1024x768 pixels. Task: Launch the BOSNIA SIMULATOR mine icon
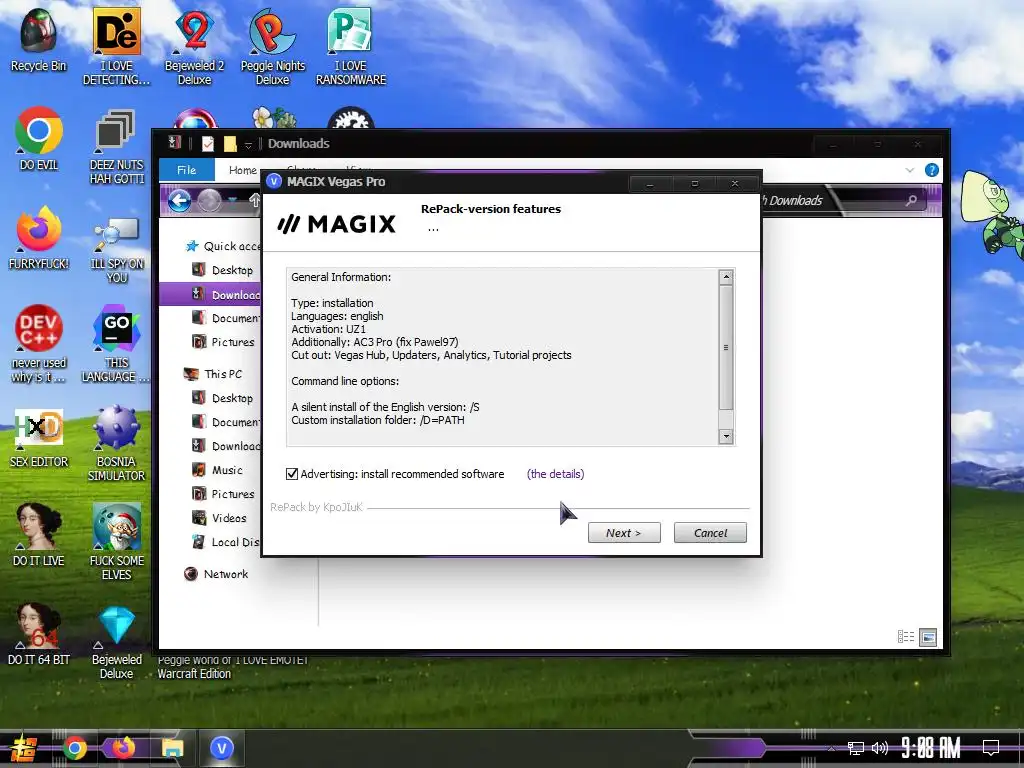(x=116, y=443)
